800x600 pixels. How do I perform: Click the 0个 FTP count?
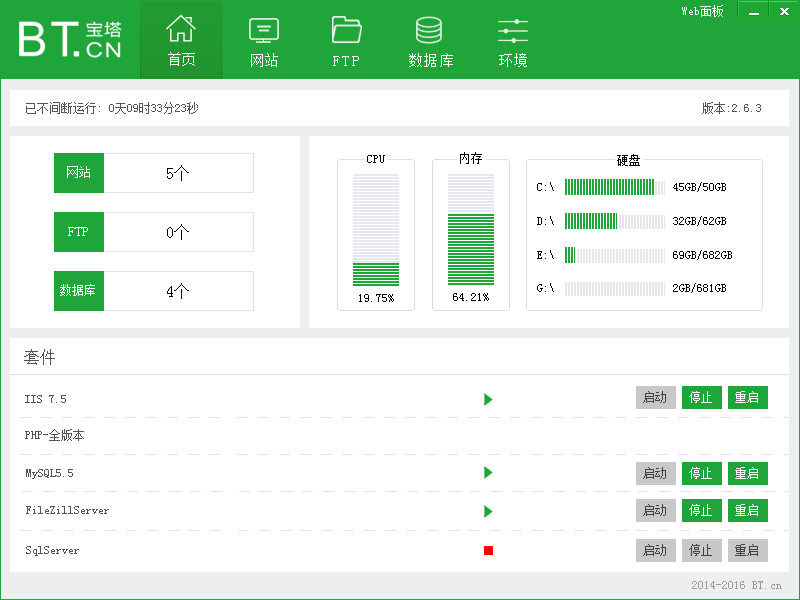(x=178, y=233)
